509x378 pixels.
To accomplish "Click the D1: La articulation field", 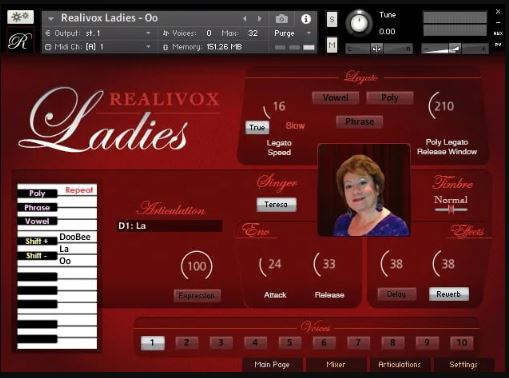I will (x=169, y=226).
